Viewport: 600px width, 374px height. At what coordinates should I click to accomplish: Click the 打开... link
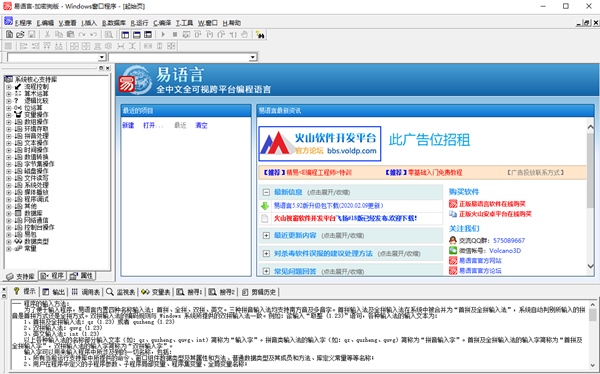[153, 125]
